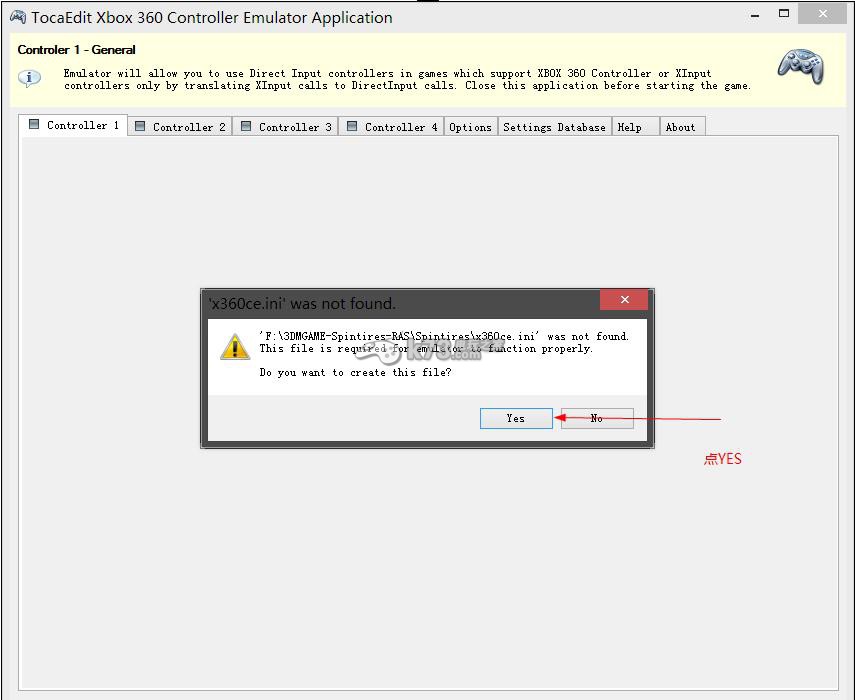Go to the Help tab
The image size is (855, 700).
(630, 127)
